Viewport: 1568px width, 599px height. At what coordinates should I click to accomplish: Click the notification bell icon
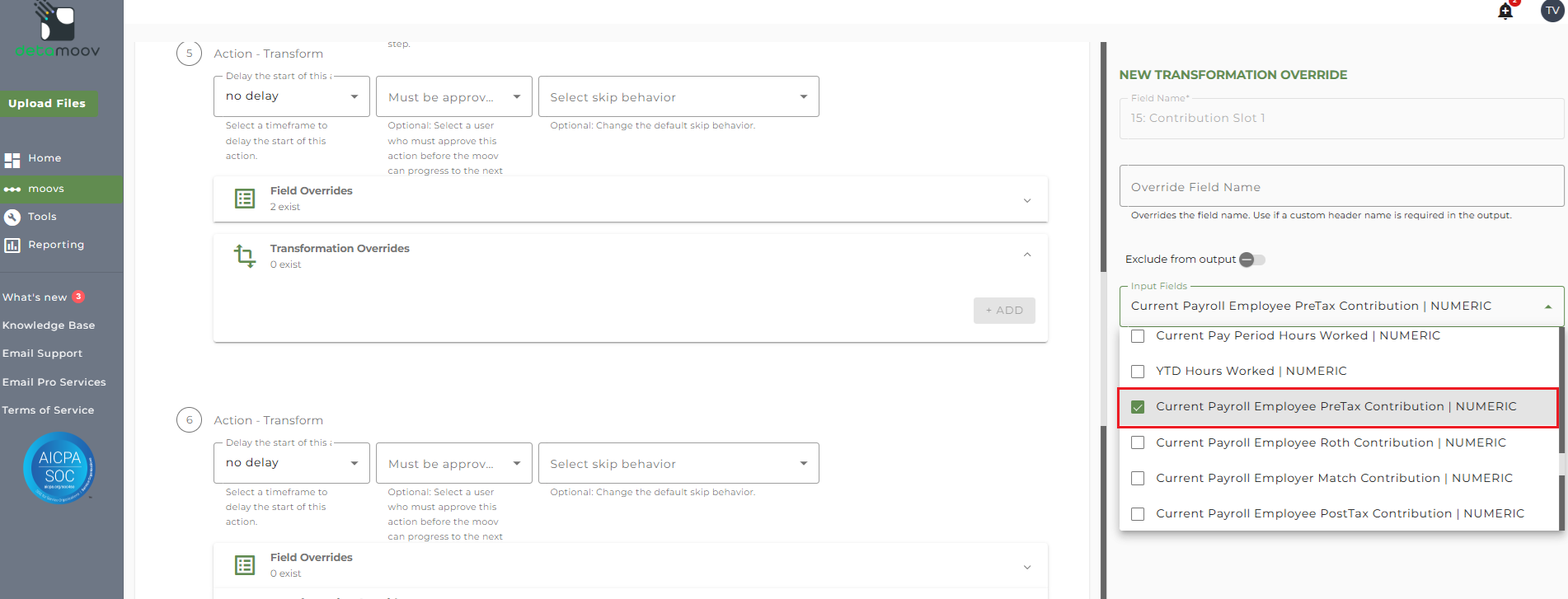(1505, 12)
